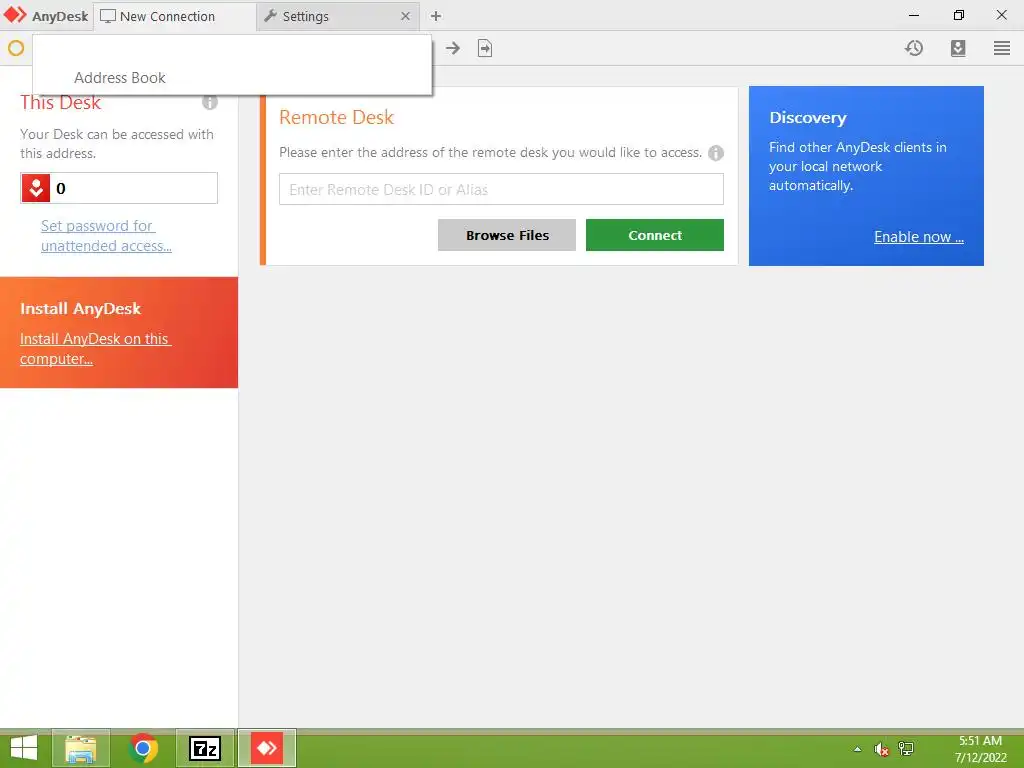Click the Remote Desk heading
The width and height of the screenshot is (1024, 768).
[x=336, y=118]
